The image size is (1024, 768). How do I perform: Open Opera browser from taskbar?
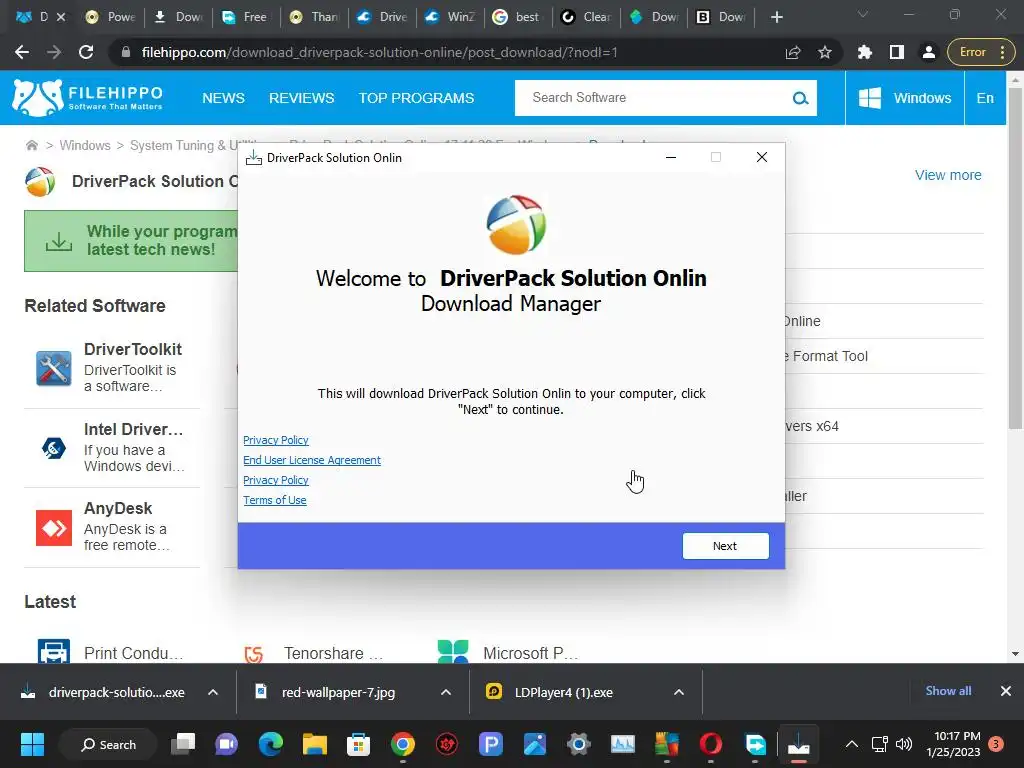[711, 744]
